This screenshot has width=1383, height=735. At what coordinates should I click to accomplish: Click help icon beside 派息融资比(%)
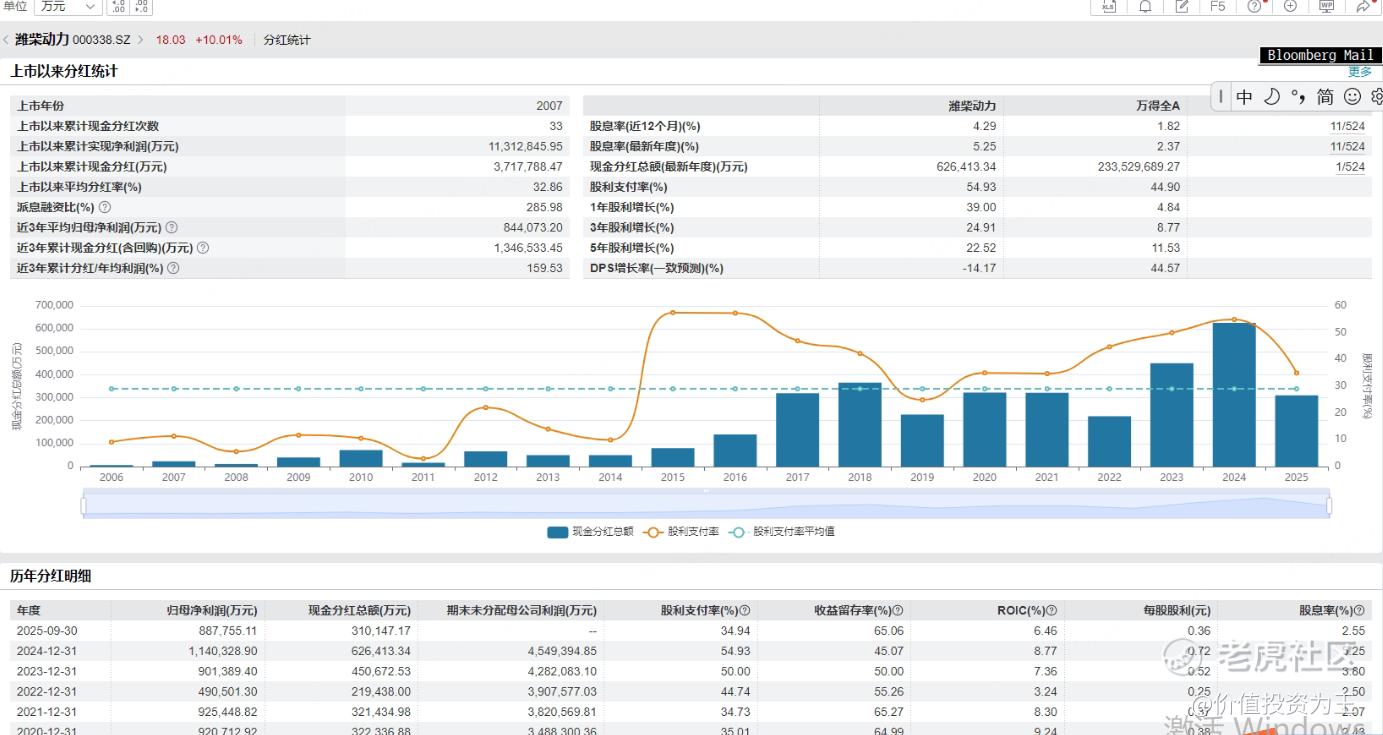pos(105,207)
